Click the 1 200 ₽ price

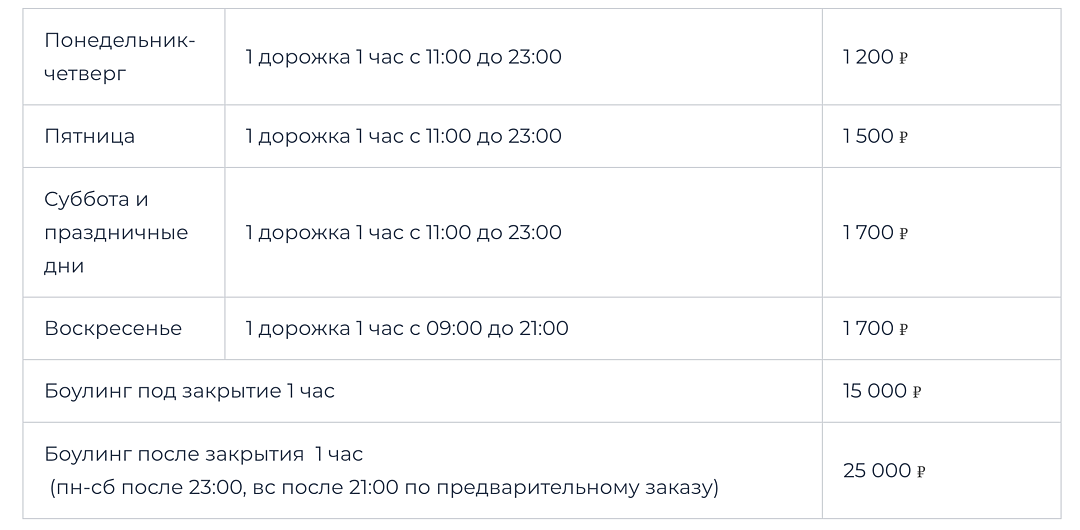(x=875, y=57)
